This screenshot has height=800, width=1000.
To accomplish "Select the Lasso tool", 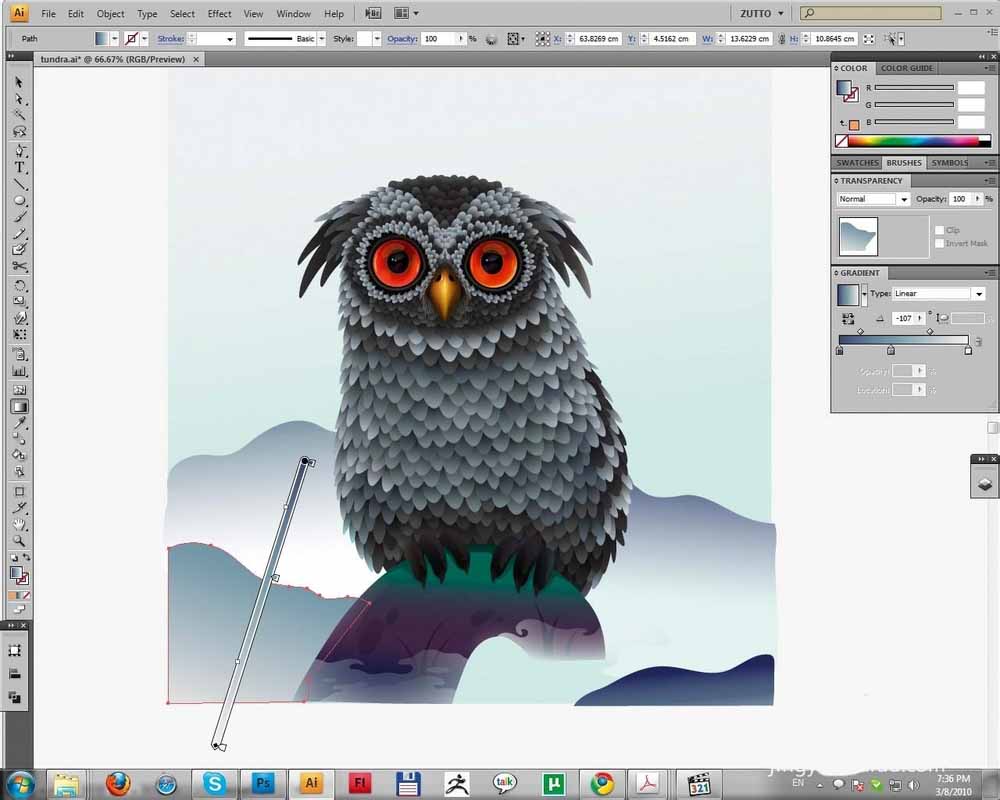I will 19,131.
